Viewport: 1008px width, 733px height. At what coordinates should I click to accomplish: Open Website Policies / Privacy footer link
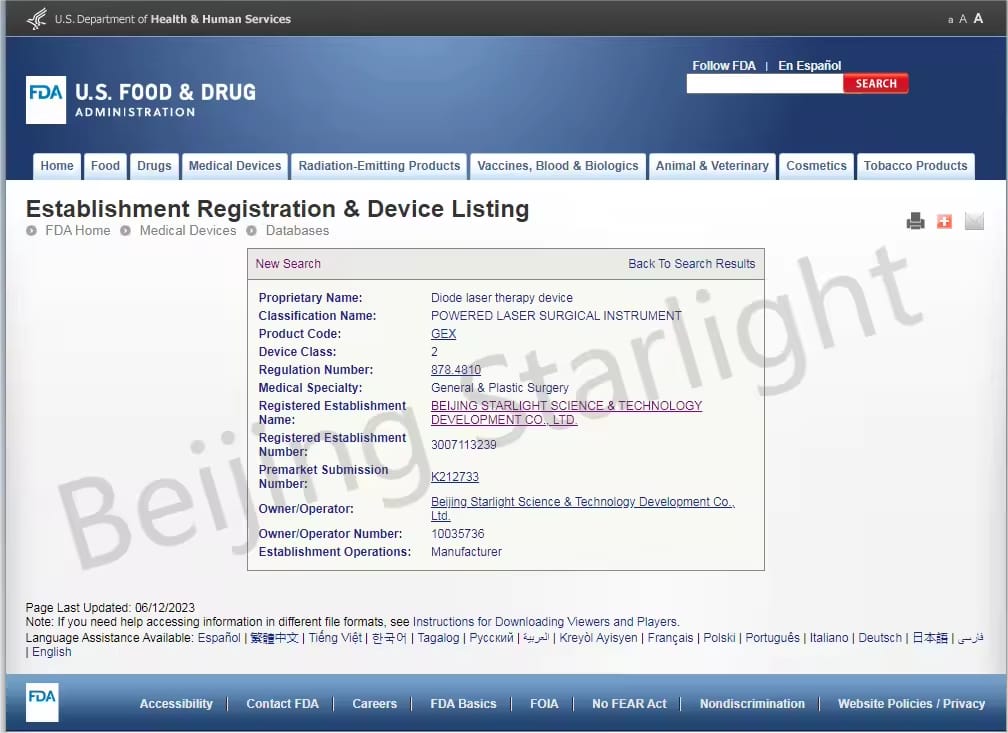pyautogui.click(x=912, y=704)
